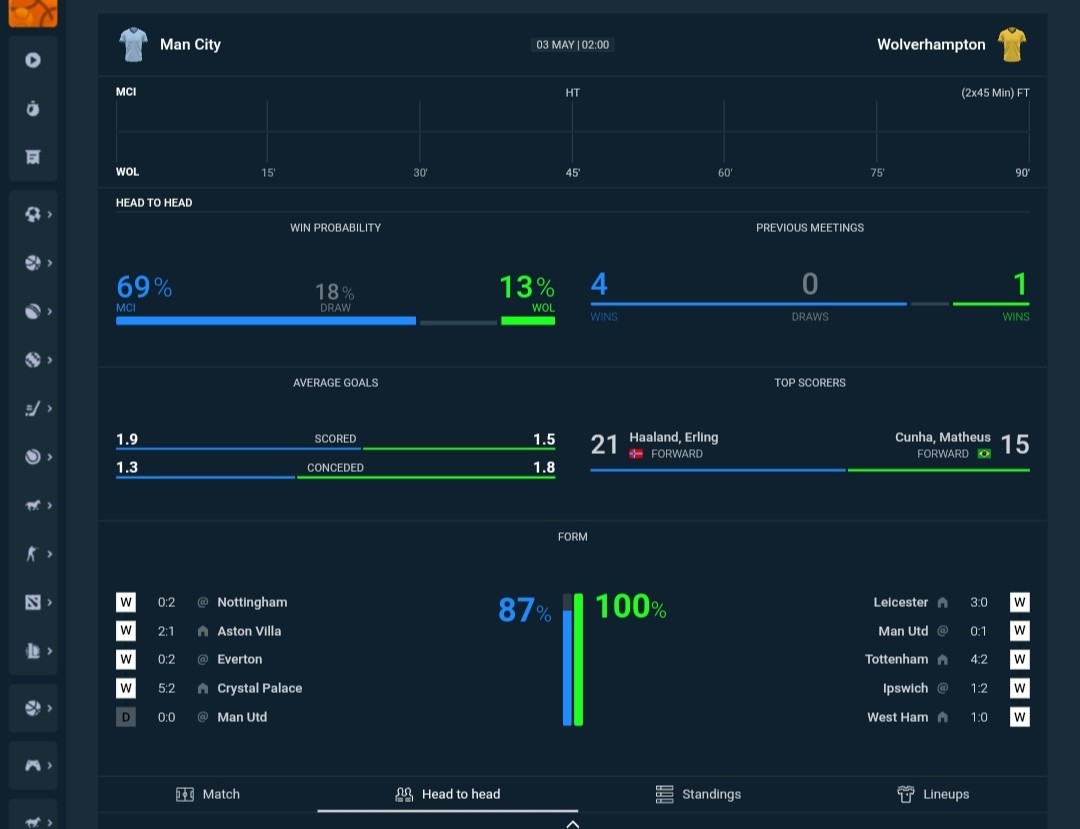The width and height of the screenshot is (1080, 829).
Task: Click the W badge for West Ham result
Action: click(x=1020, y=717)
